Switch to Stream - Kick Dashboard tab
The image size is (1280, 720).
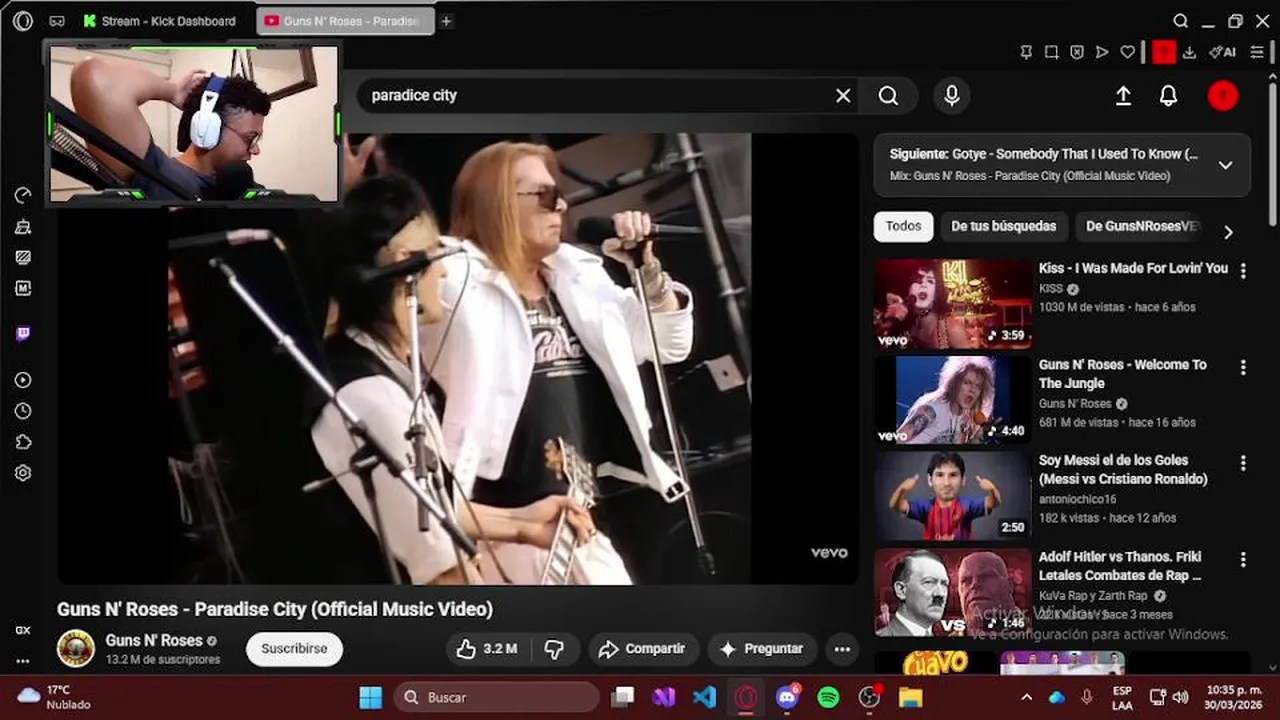point(159,21)
